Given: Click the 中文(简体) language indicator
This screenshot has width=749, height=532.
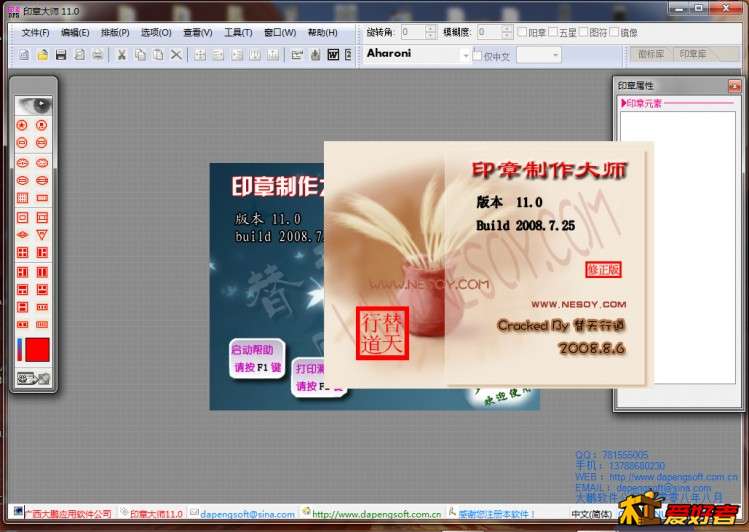Looking at the screenshot, I should (x=591, y=514).
